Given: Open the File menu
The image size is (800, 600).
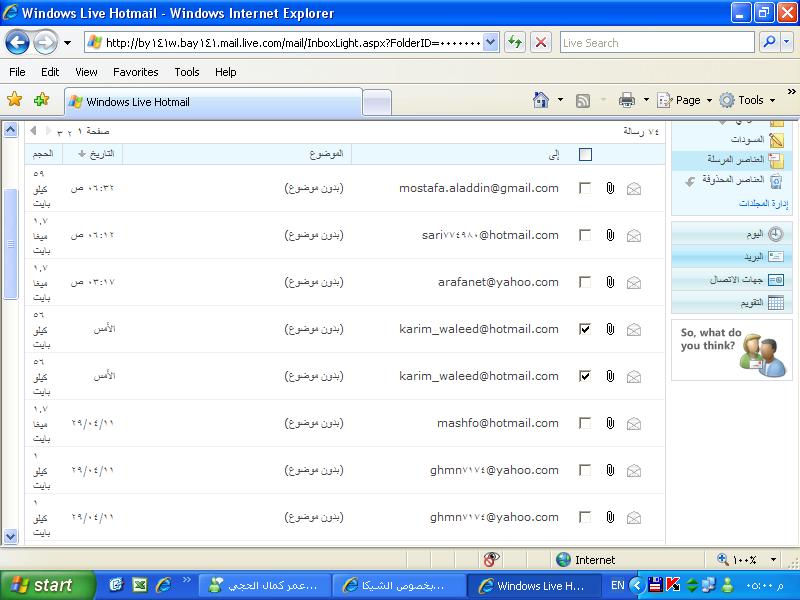Looking at the screenshot, I should click(17, 72).
